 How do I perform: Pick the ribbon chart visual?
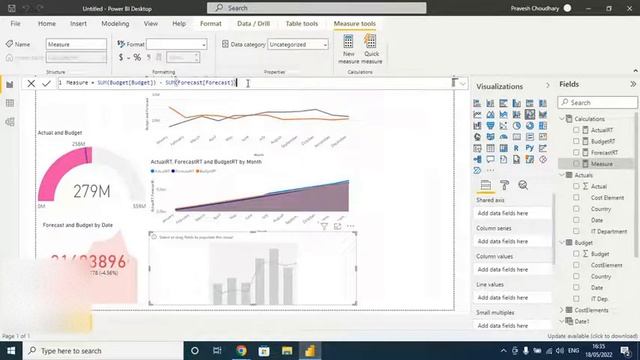pos(542,115)
